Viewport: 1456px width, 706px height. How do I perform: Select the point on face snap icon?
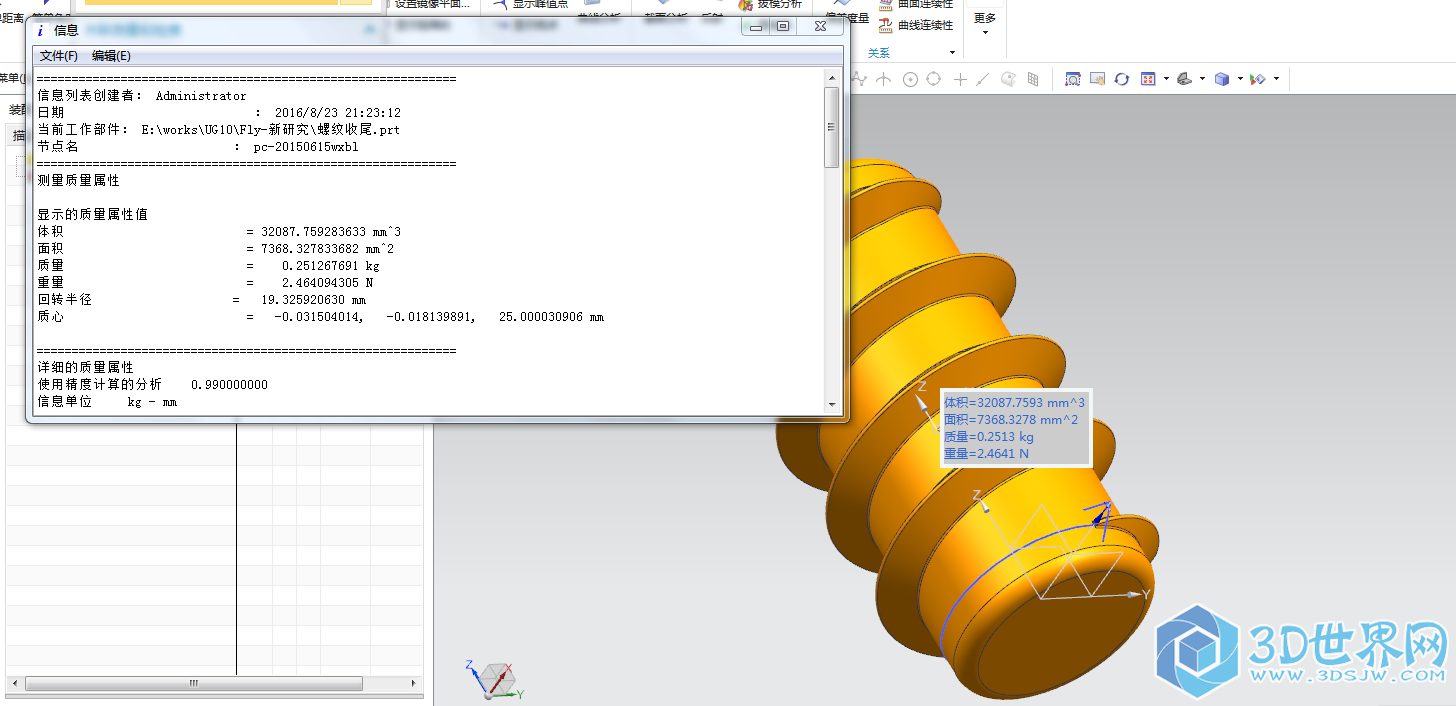point(1008,79)
